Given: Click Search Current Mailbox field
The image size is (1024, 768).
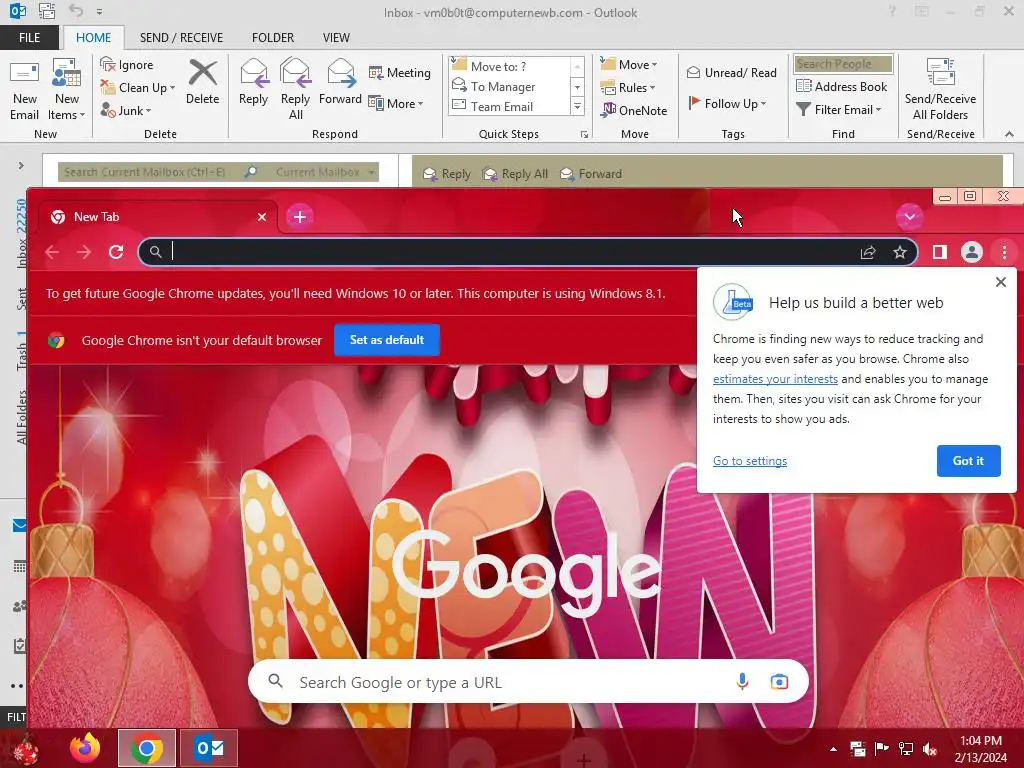Looking at the screenshot, I should (150, 172).
